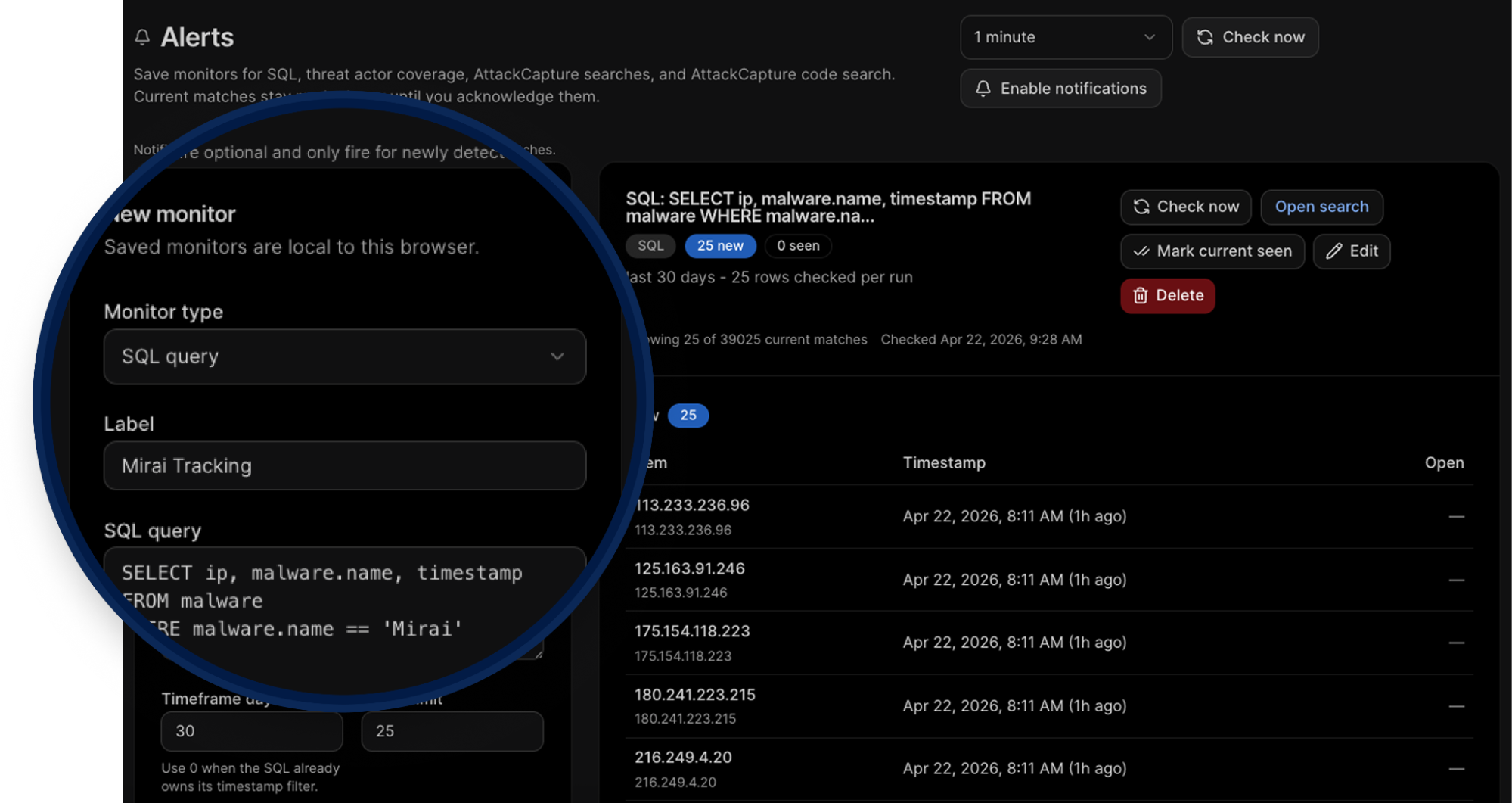Screen dimensions: 1512x803
Task: Click the Timestamp column header
Action: coord(944,462)
